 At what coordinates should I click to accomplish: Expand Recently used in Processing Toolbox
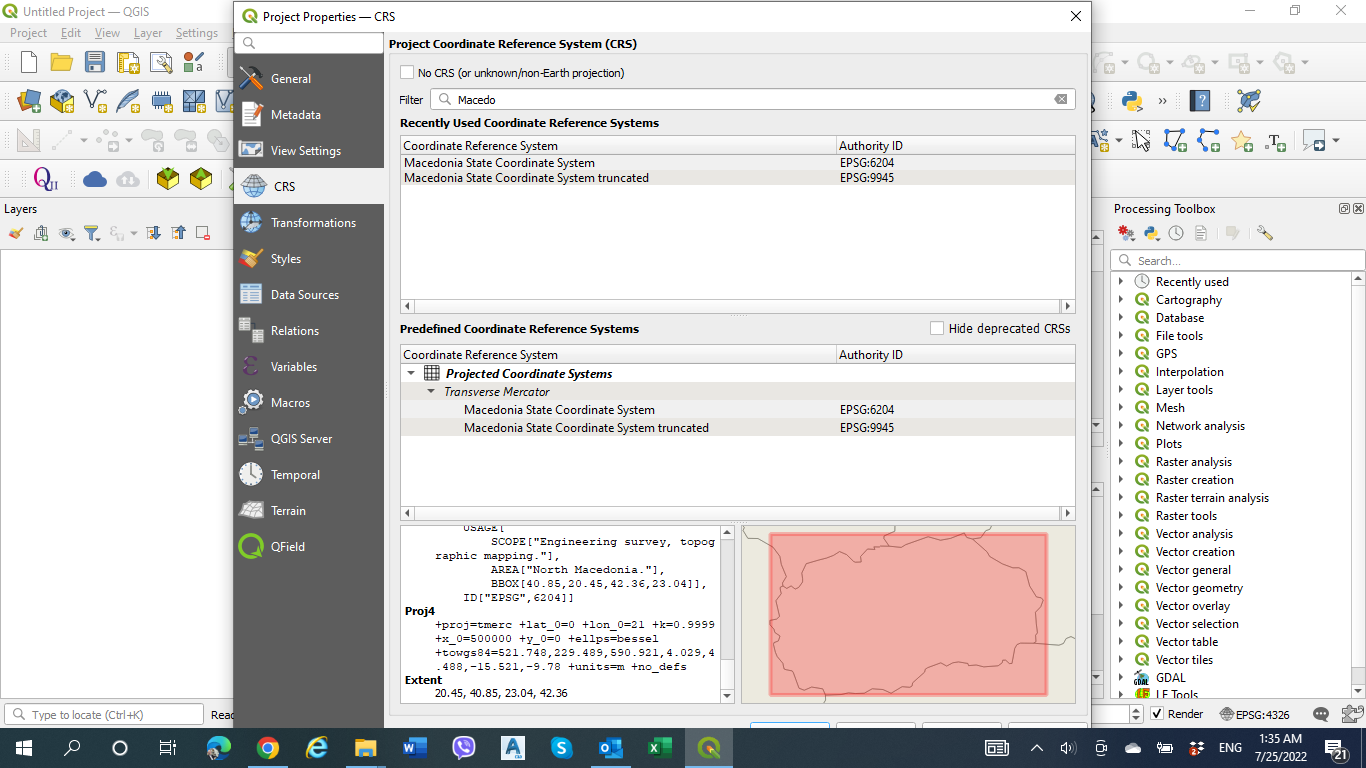point(1121,282)
